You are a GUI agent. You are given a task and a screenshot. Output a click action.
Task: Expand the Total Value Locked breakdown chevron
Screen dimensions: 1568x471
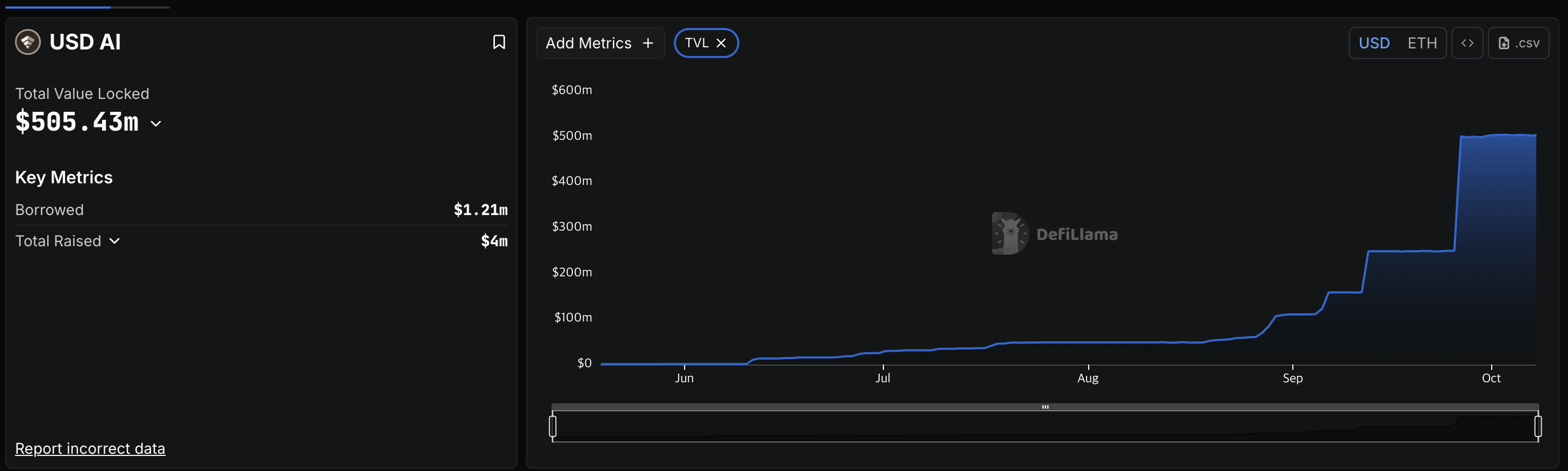156,124
